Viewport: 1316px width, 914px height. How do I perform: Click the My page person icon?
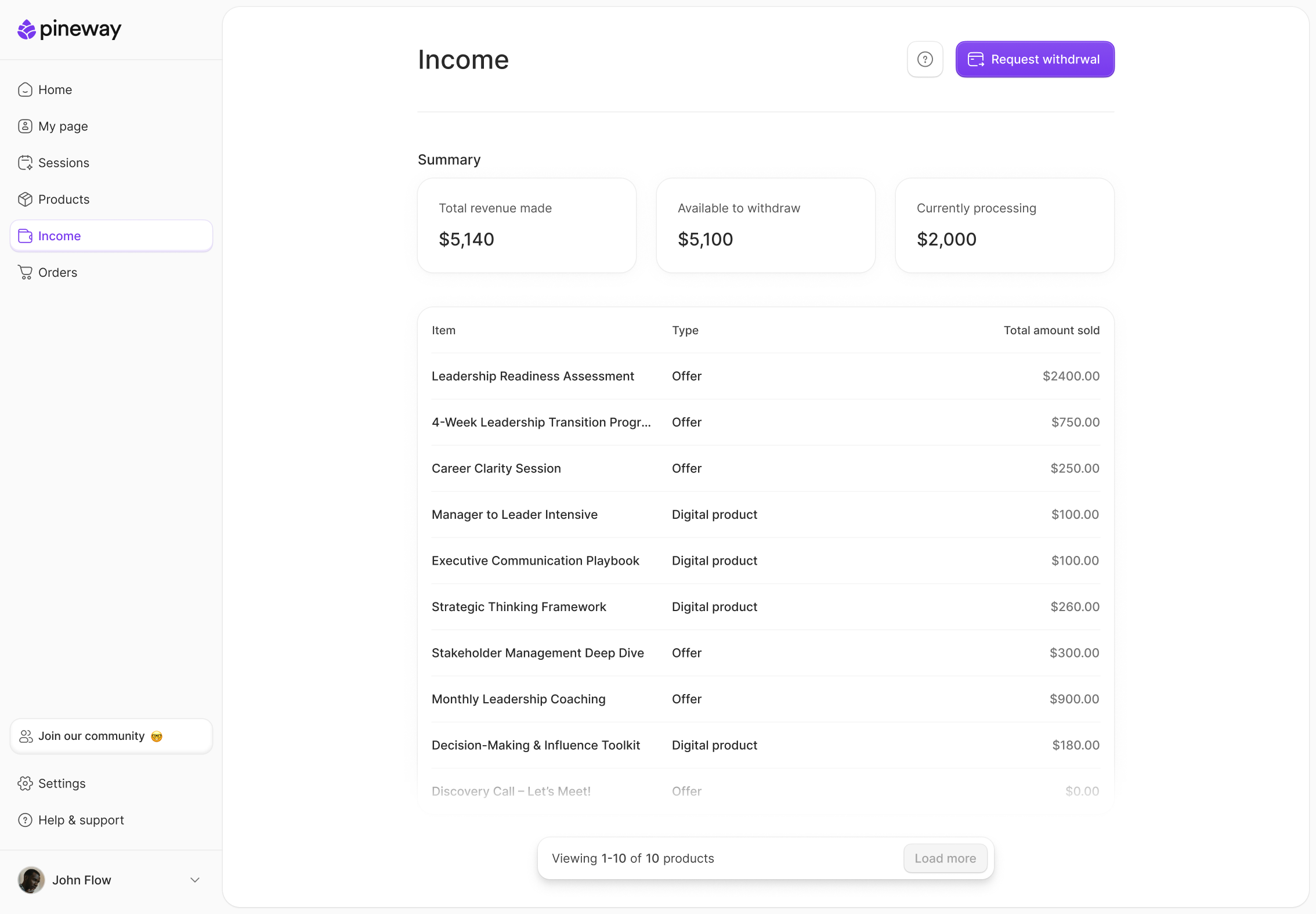tap(25, 126)
